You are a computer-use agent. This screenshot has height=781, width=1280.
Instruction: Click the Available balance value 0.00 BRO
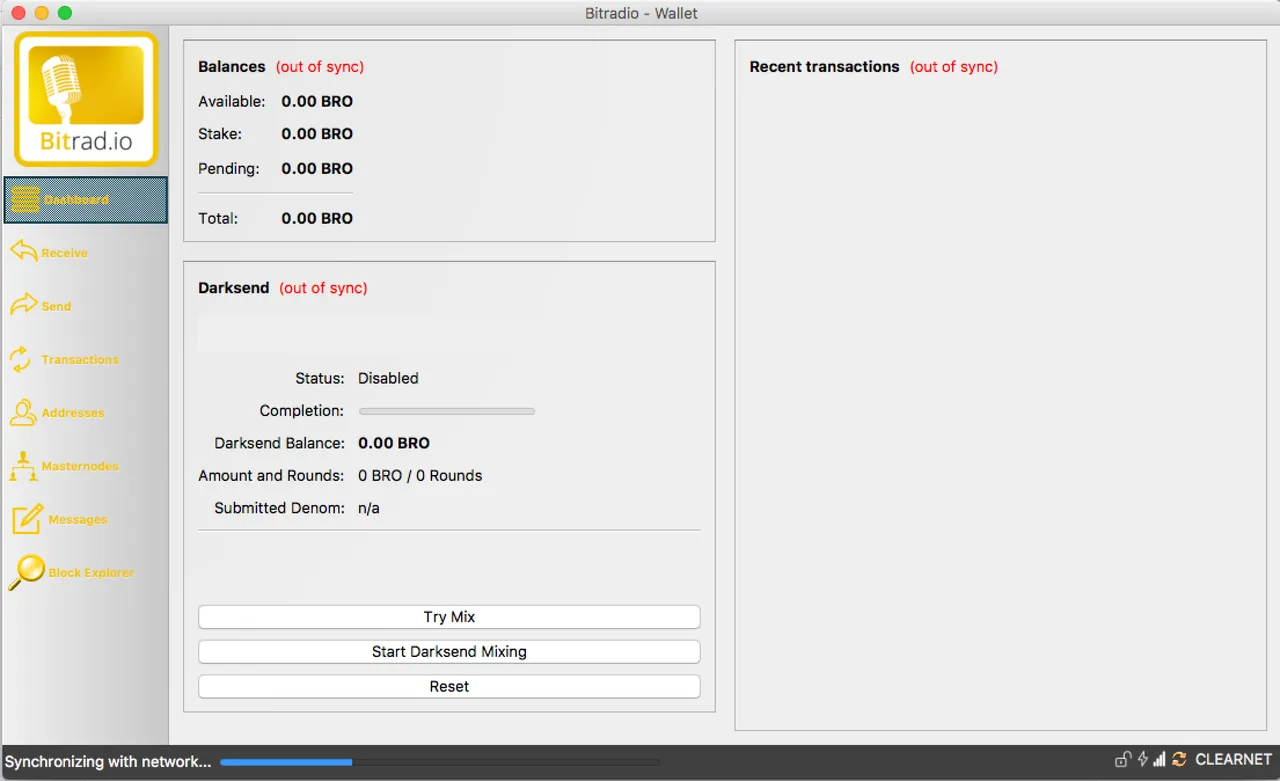pyautogui.click(x=317, y=101)
